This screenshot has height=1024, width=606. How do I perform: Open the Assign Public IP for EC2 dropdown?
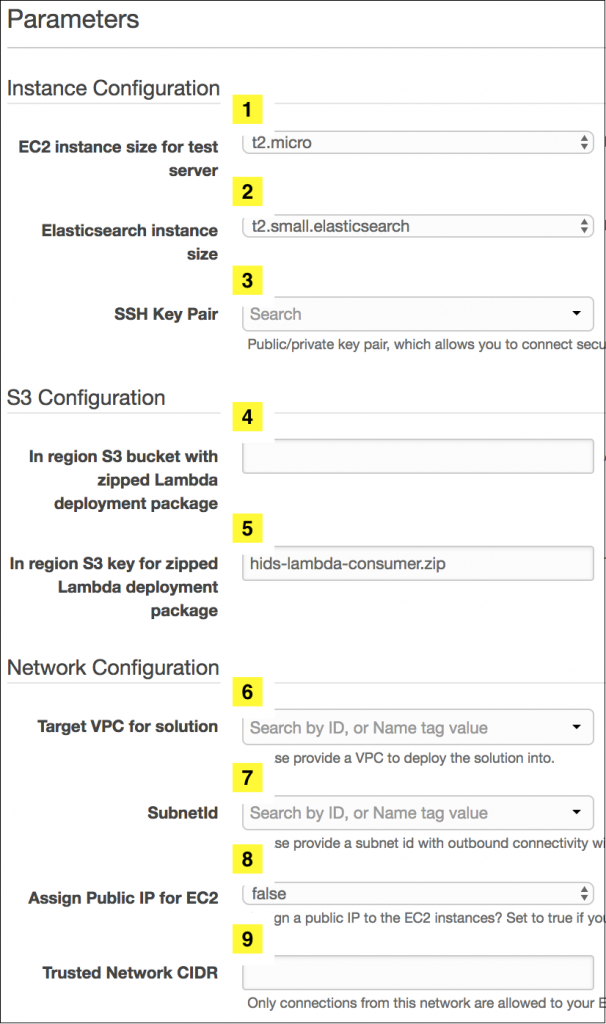416,893
